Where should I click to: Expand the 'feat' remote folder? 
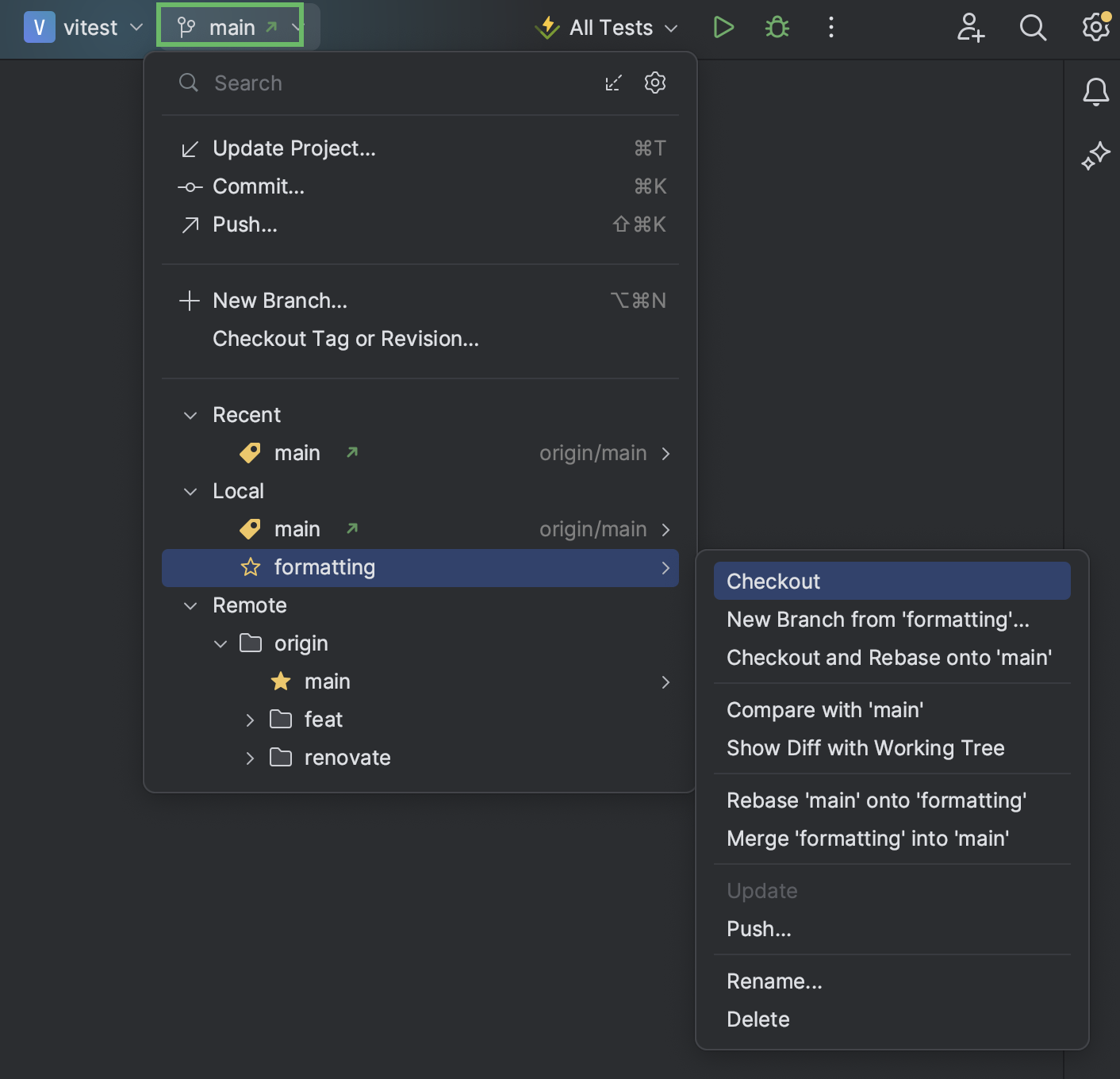250,719
